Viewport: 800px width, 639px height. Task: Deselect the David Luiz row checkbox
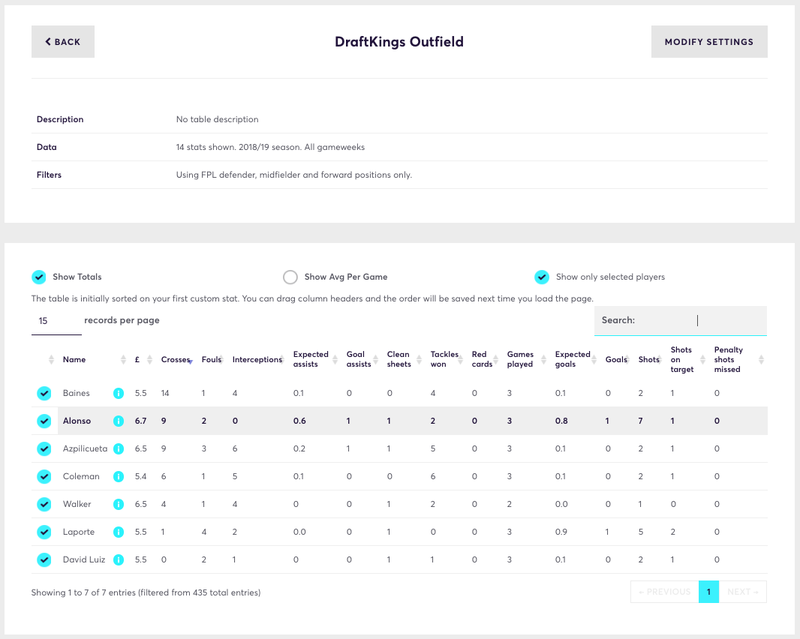44,559
